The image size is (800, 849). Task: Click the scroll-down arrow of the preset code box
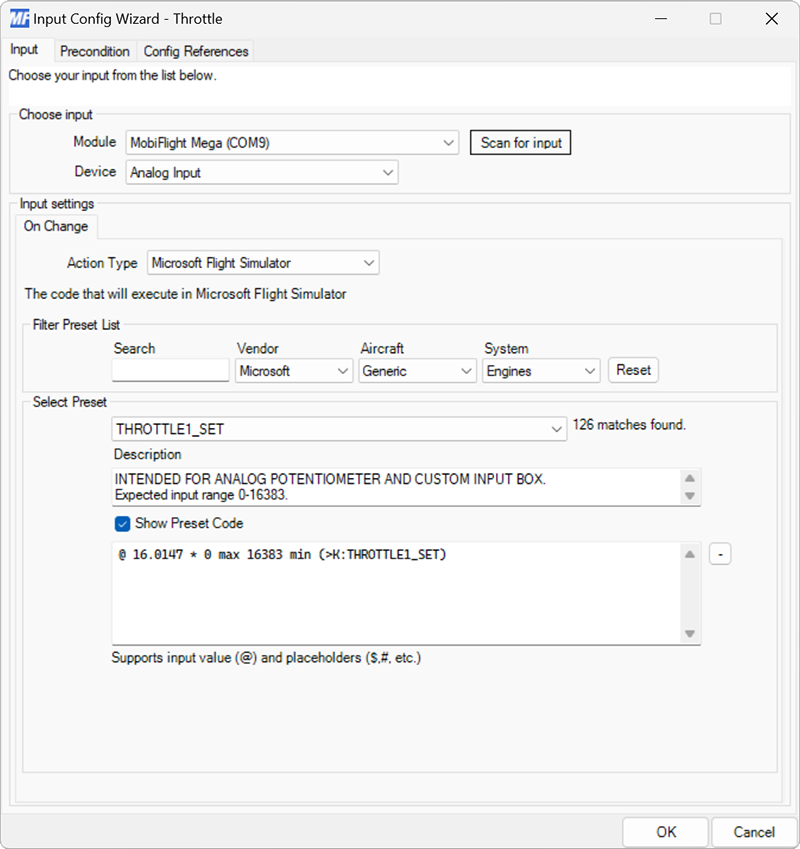point(689,632)
